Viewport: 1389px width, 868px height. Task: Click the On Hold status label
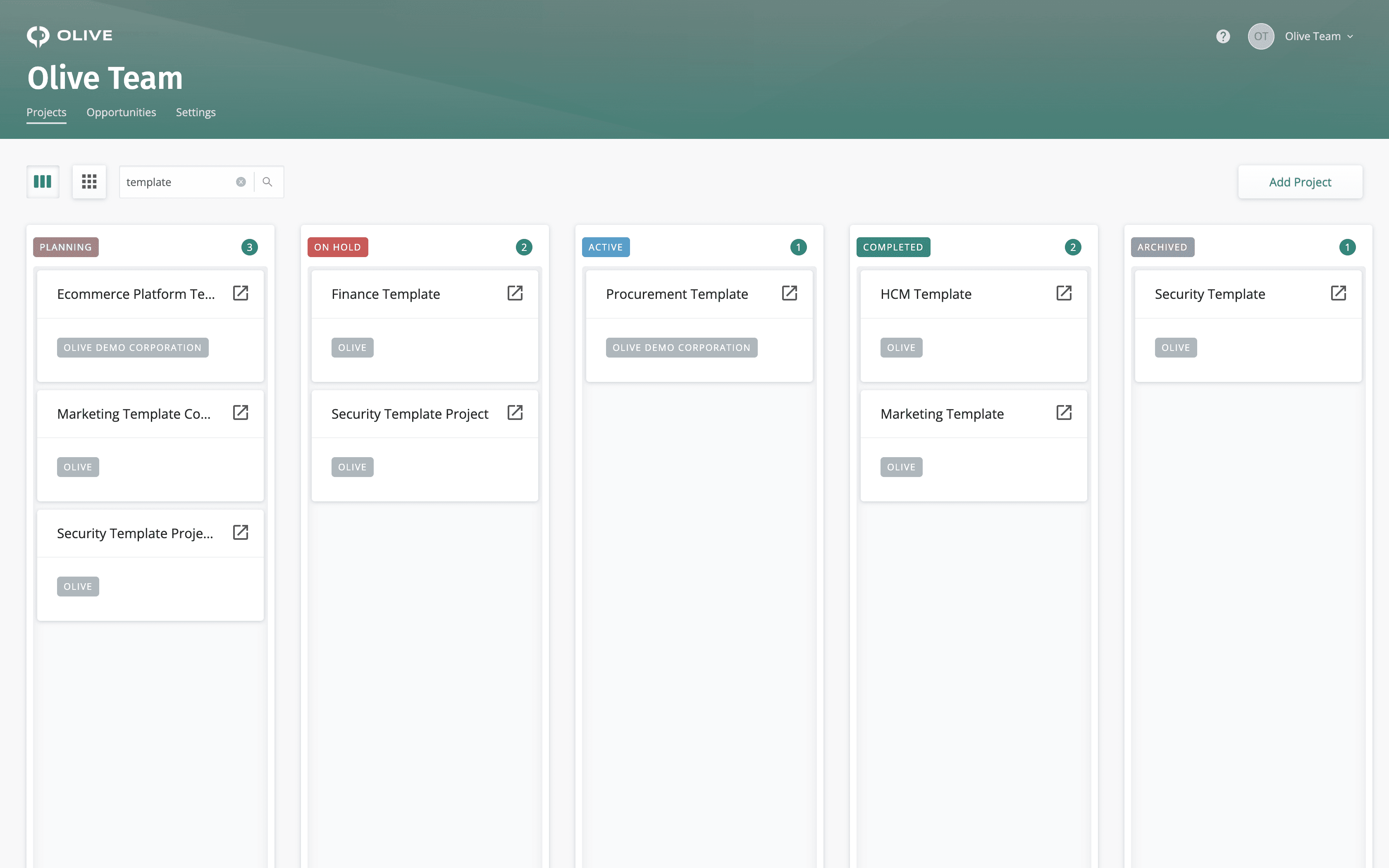pyautogui.click(x=337, y=248)
